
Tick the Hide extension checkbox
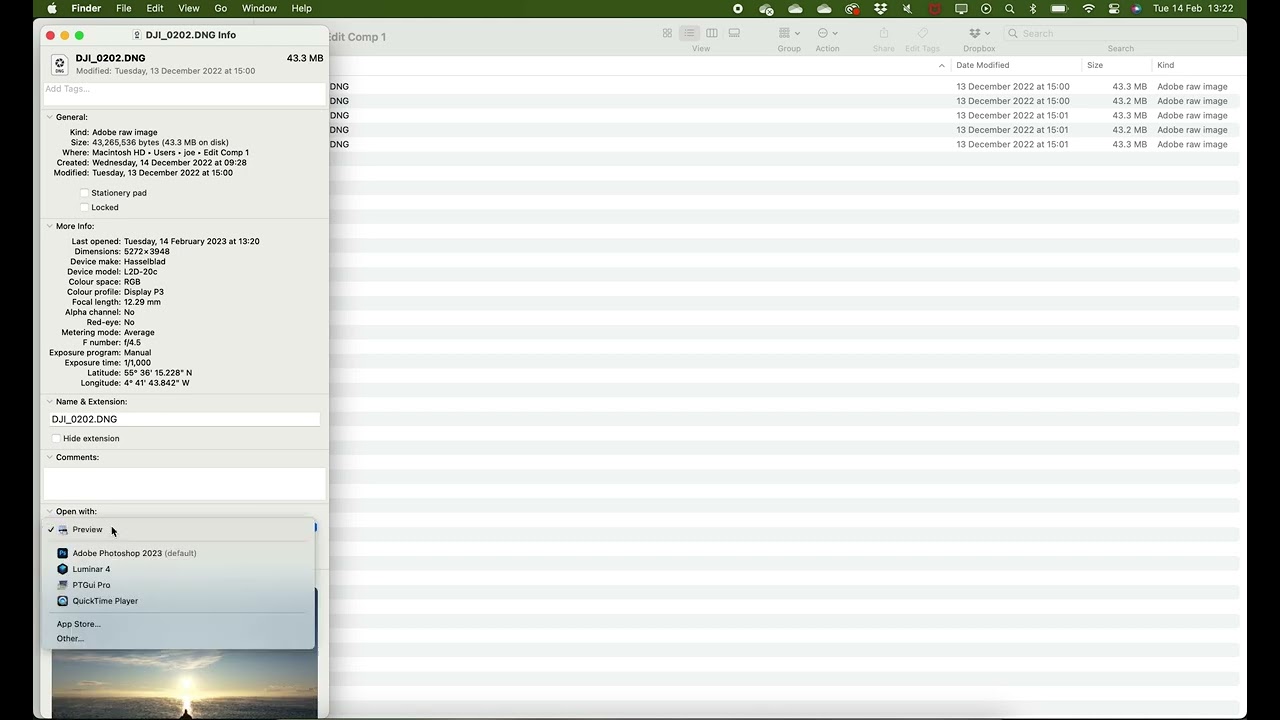tap(56, 439)
